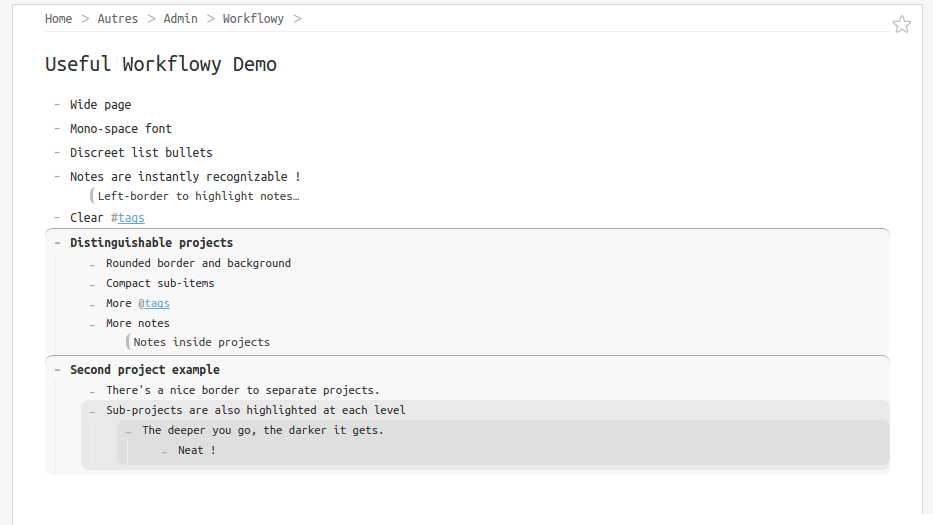Screen dimensions: 933x525
Task: Edit Notes are instantly recognizable ! text
Action: point(185,177)
